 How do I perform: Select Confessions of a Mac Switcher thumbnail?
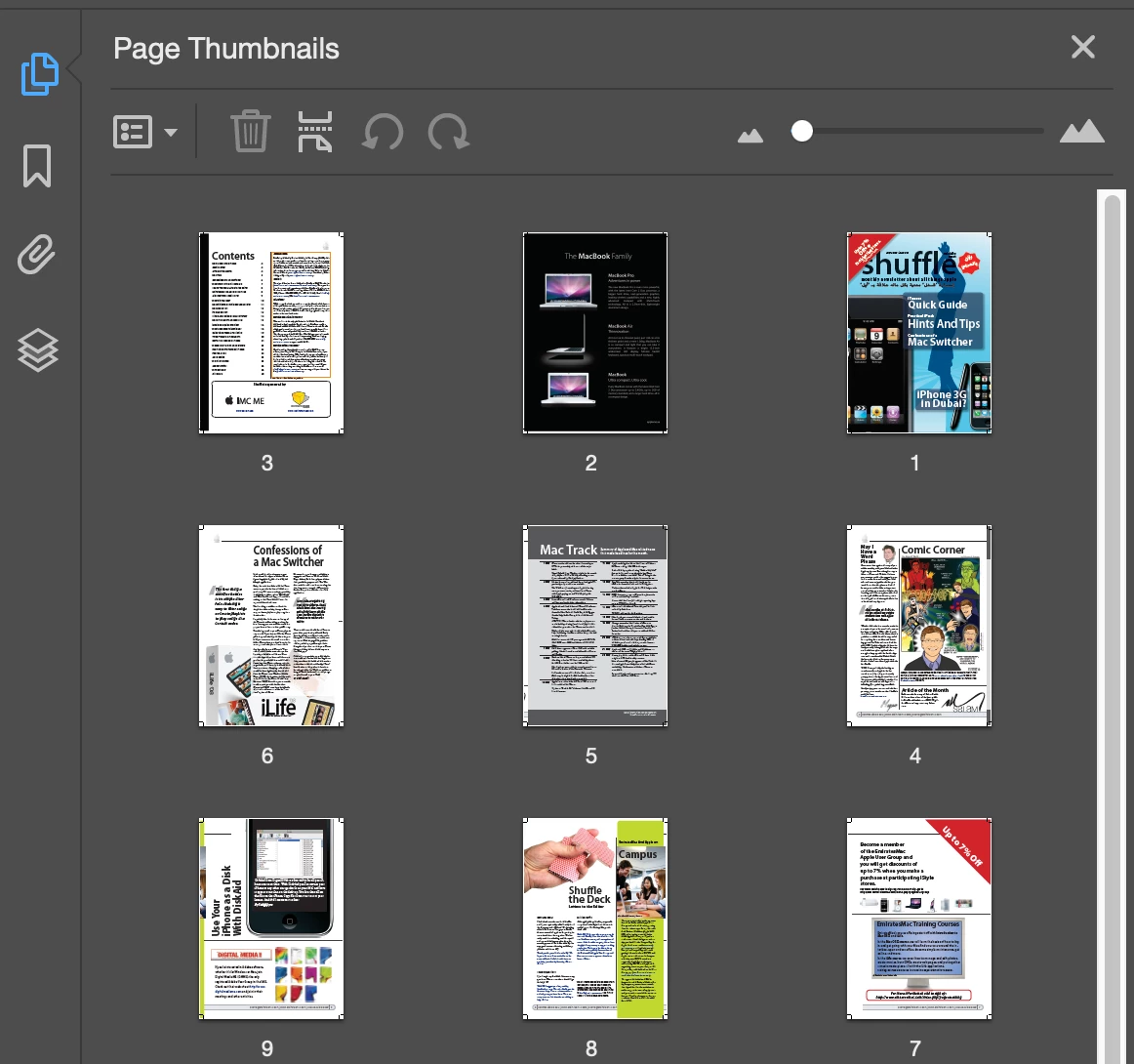point(271,626)
